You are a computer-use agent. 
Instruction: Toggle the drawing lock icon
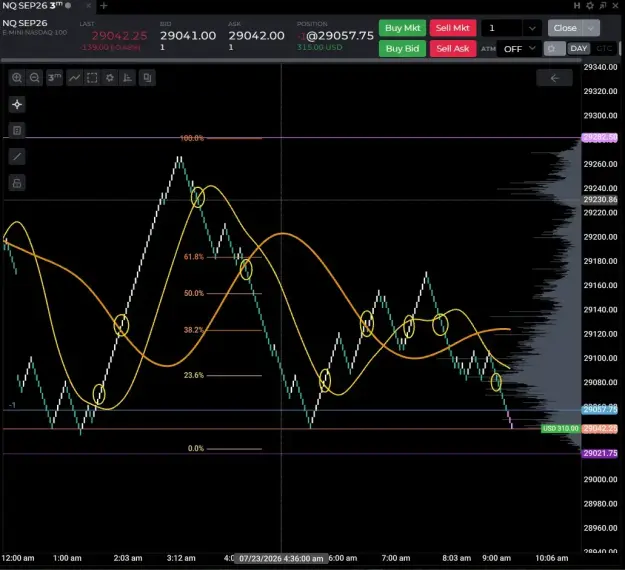(17, 183)
